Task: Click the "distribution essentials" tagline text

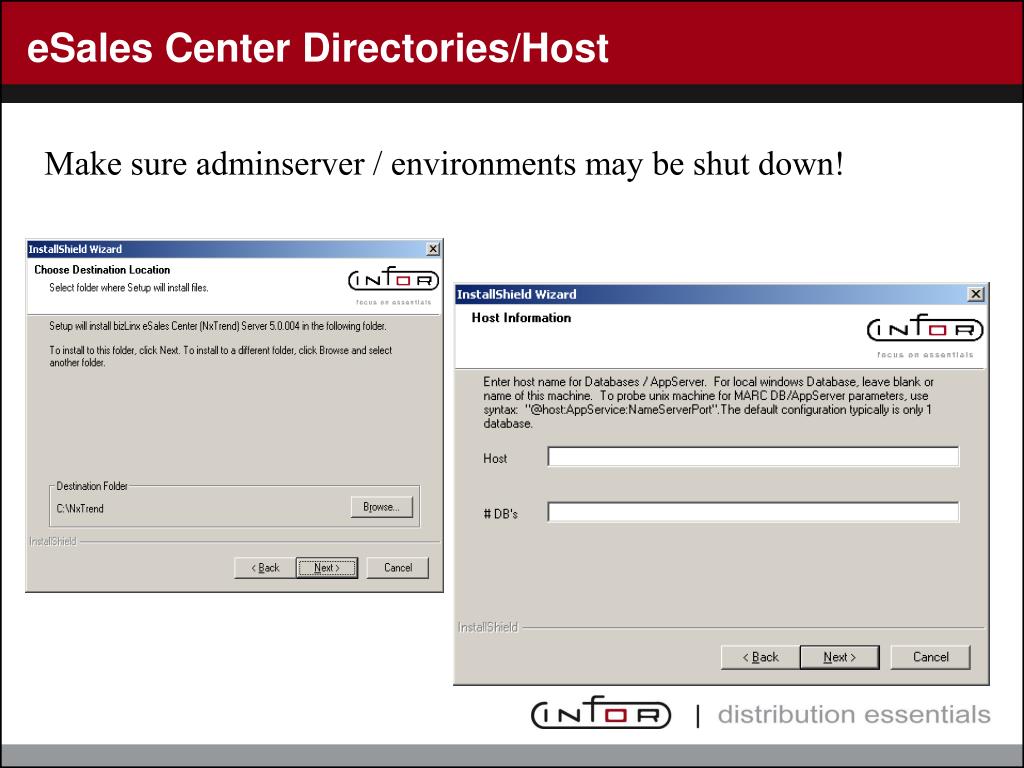Action: (x=854, y=714)
